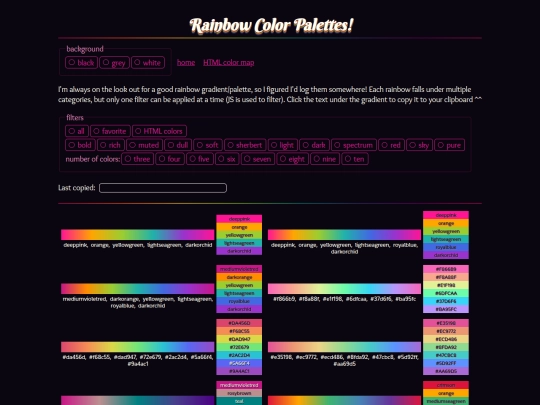Filter palettes by 'dark'
The image size is (540, 405).
pyautogui.click(x=314, y=145)
